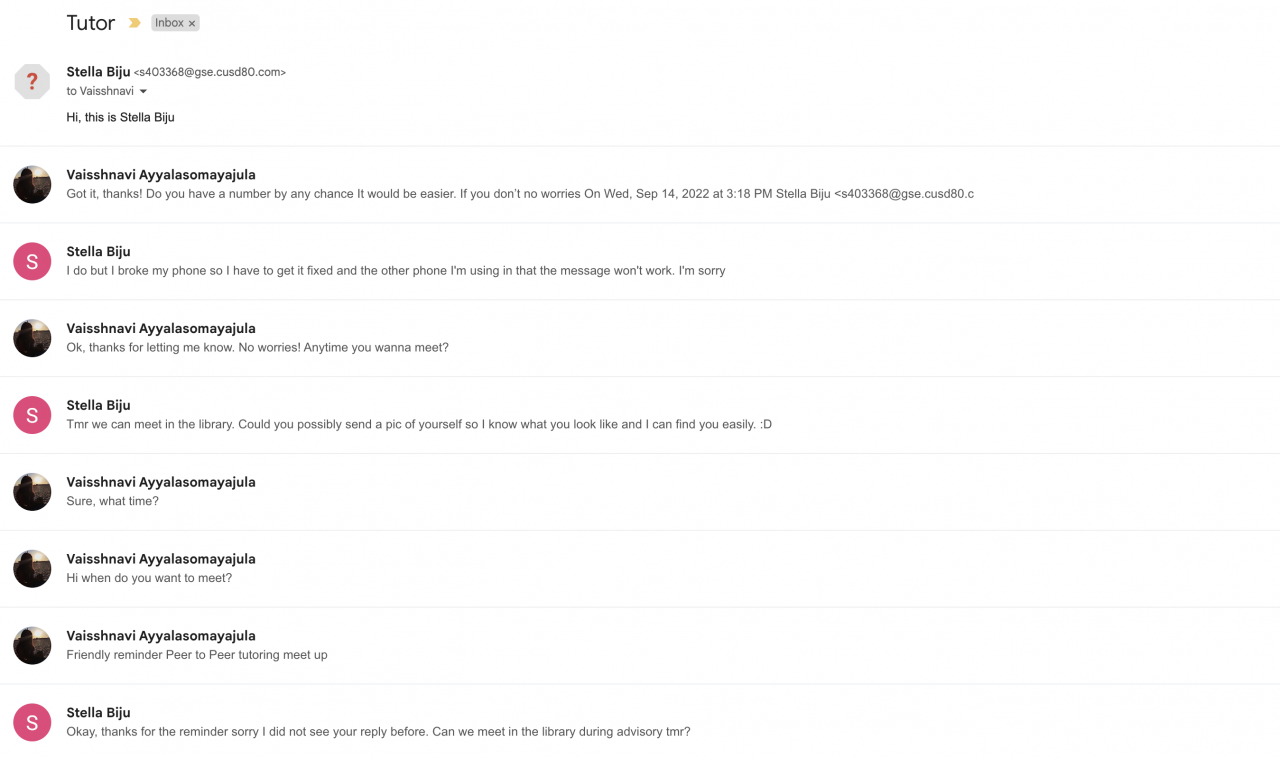Click the avatar beside 'Sure, what time?'

click(32, 492)
